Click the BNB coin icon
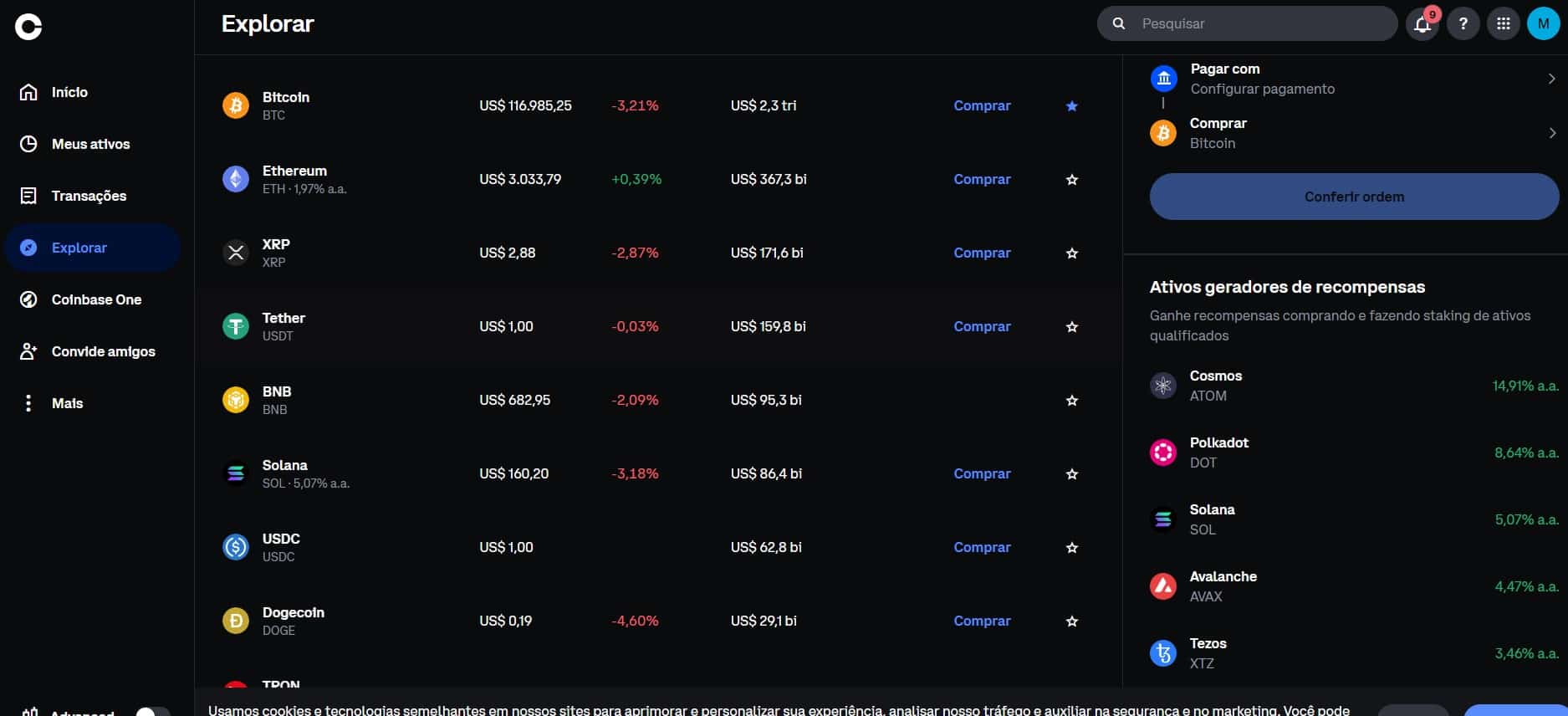1568x716 pixels. 236,400
